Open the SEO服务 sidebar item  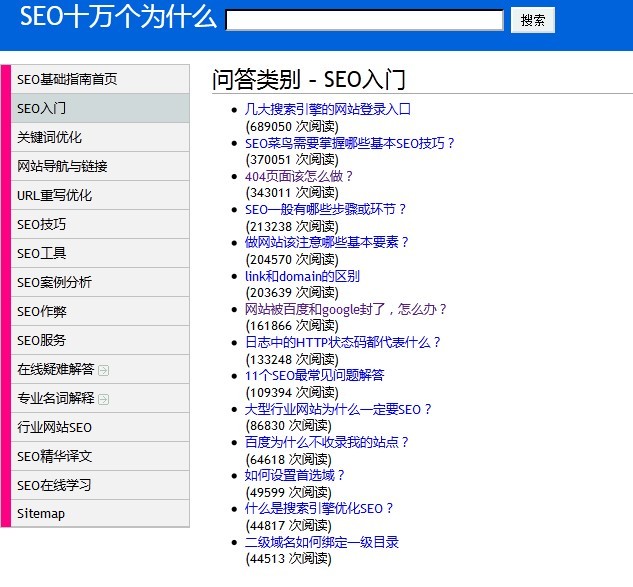[x=100, y=341]
